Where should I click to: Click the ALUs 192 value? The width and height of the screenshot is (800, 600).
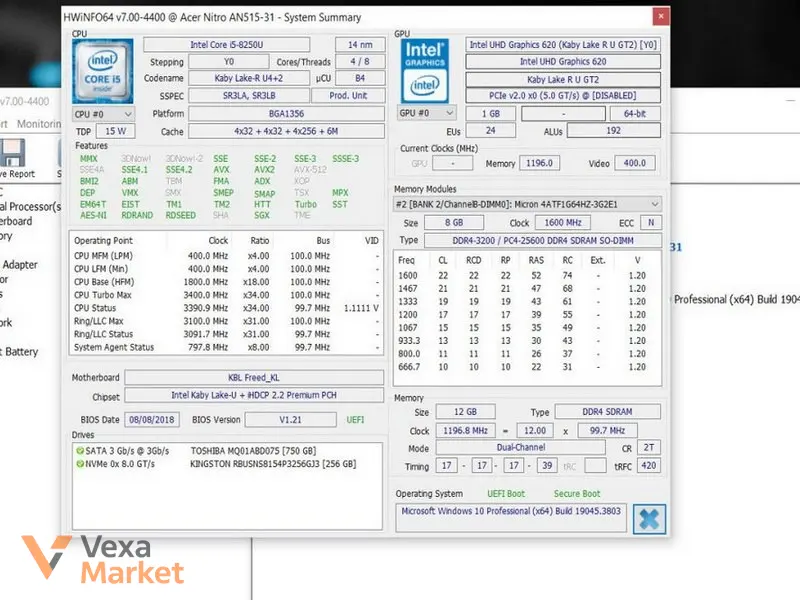[x=614, y=131]
